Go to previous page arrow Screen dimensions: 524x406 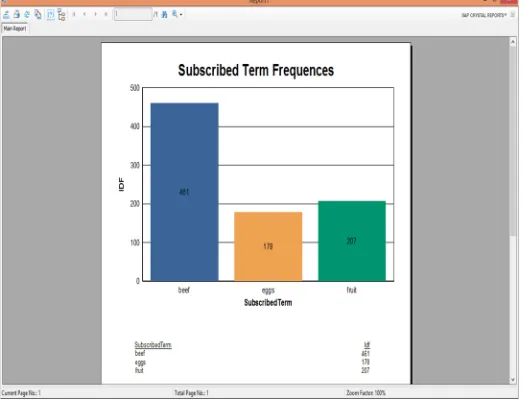[85, 14]
